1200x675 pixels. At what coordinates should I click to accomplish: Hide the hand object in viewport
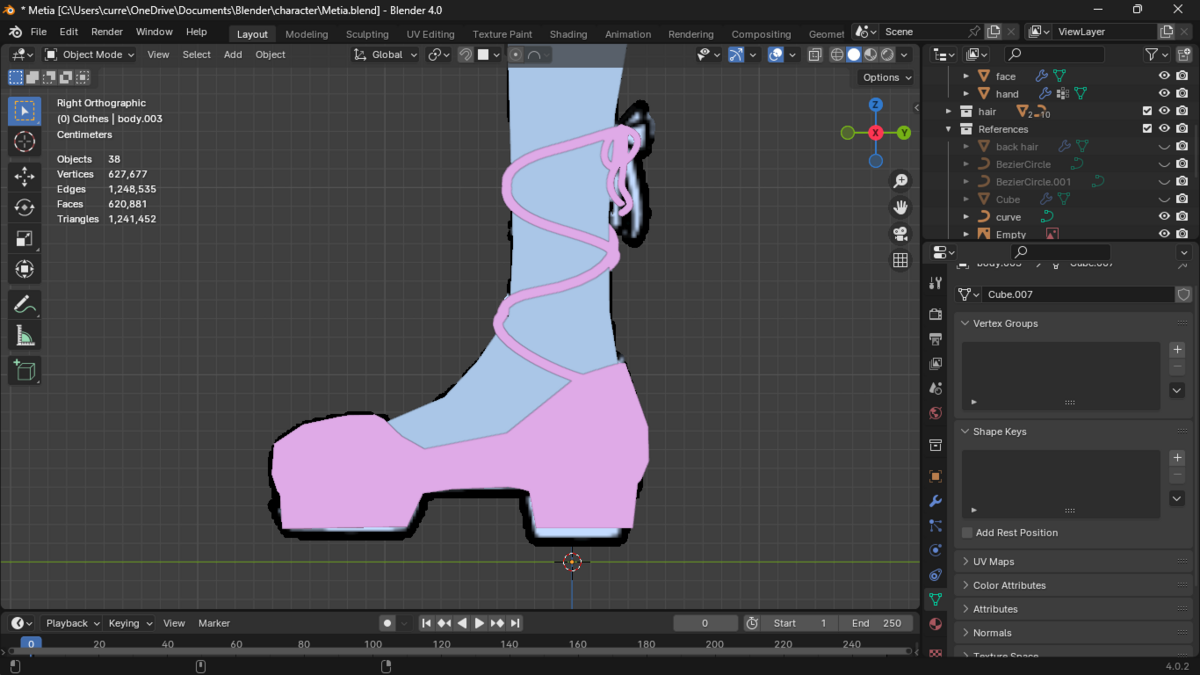point(1164,94)
